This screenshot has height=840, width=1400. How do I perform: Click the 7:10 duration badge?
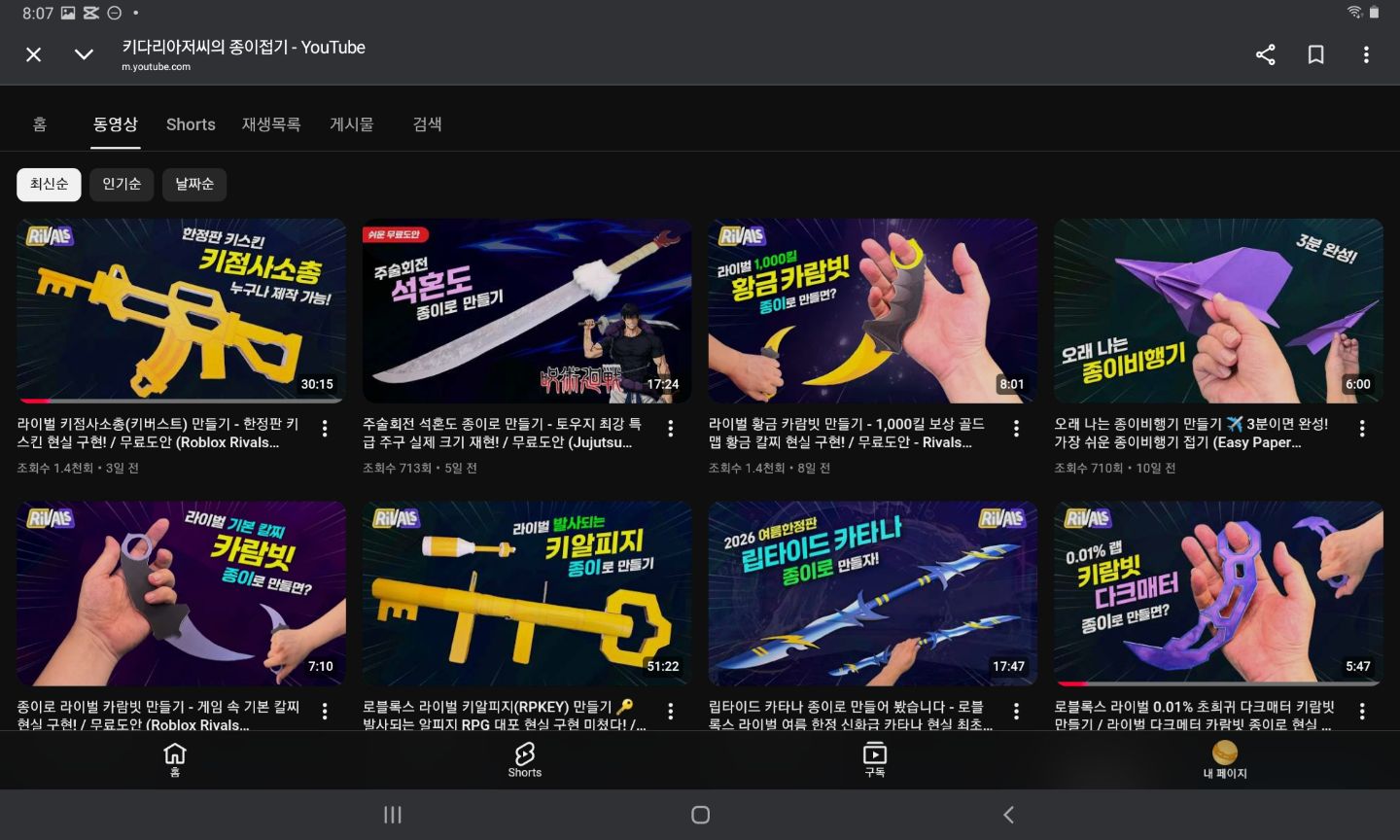coord(321,666)
